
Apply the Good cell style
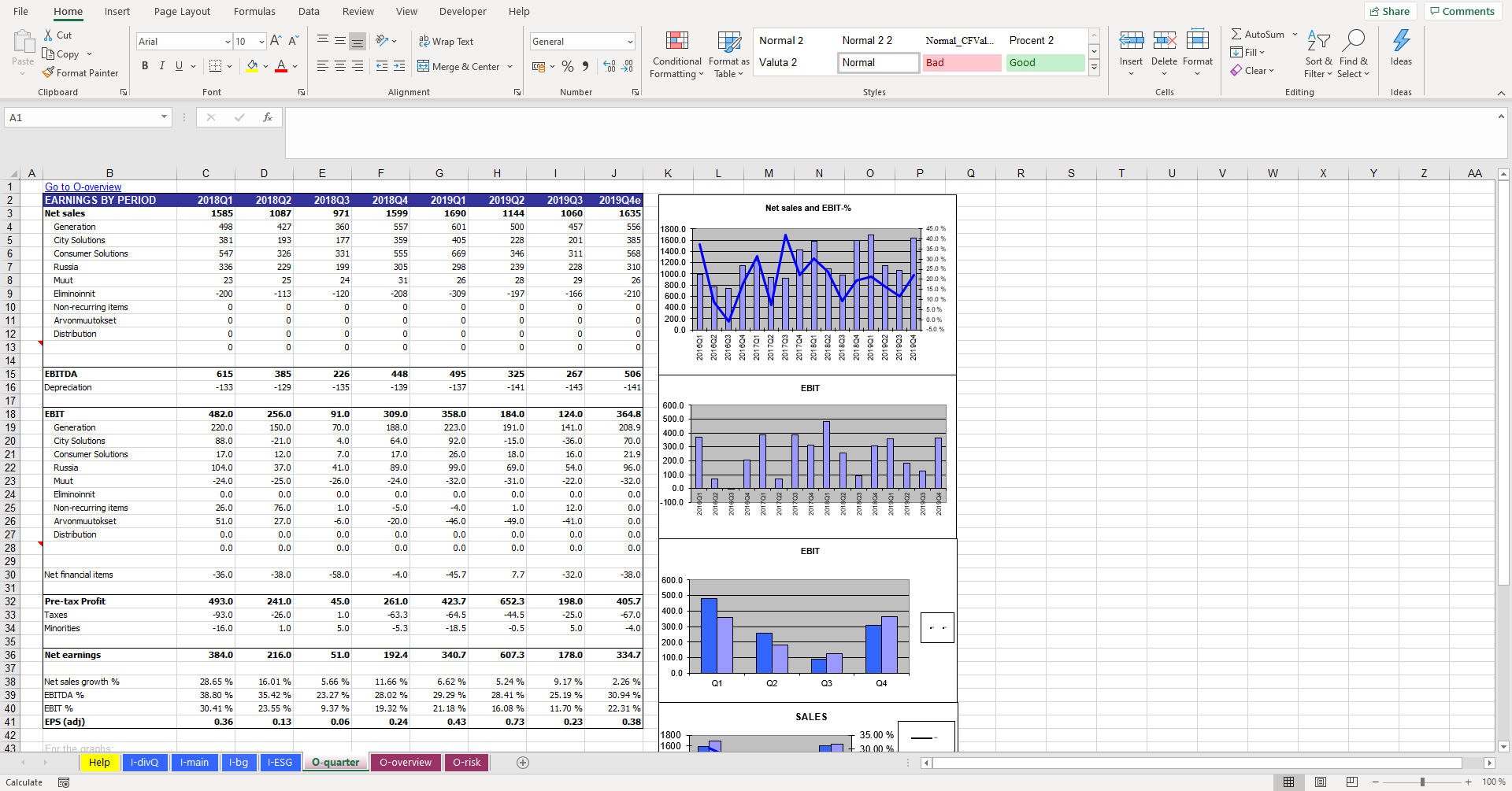pos(1045,63)
